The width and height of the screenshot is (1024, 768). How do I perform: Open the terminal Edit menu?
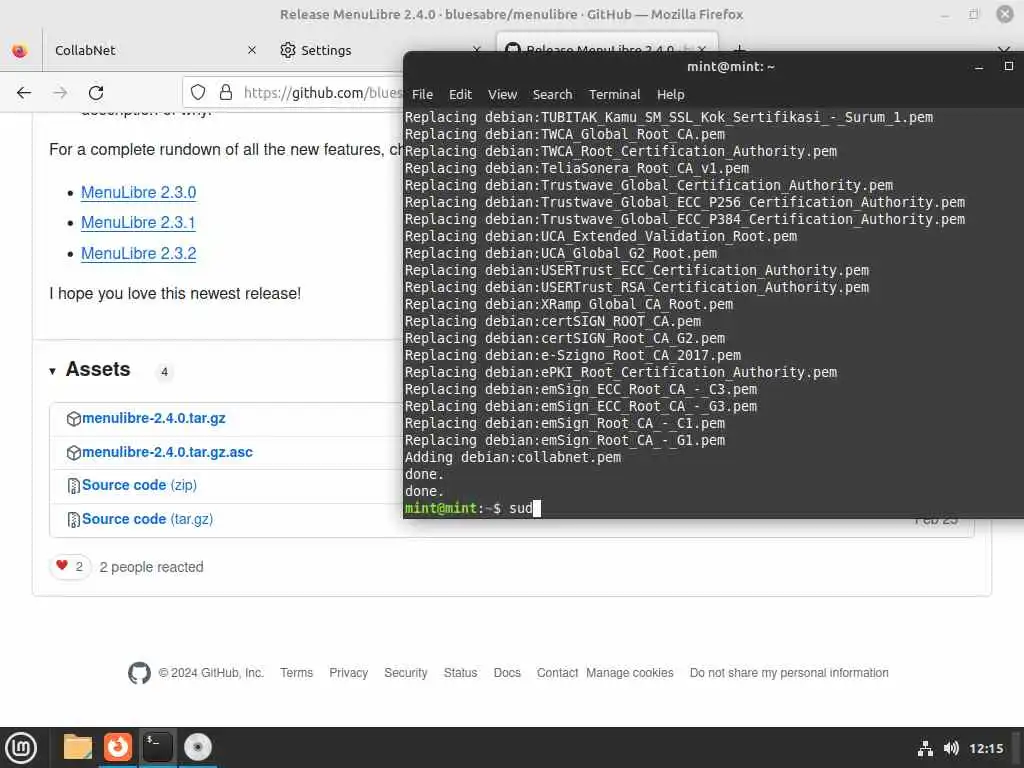pyautogui.click(x=460, y=95)
